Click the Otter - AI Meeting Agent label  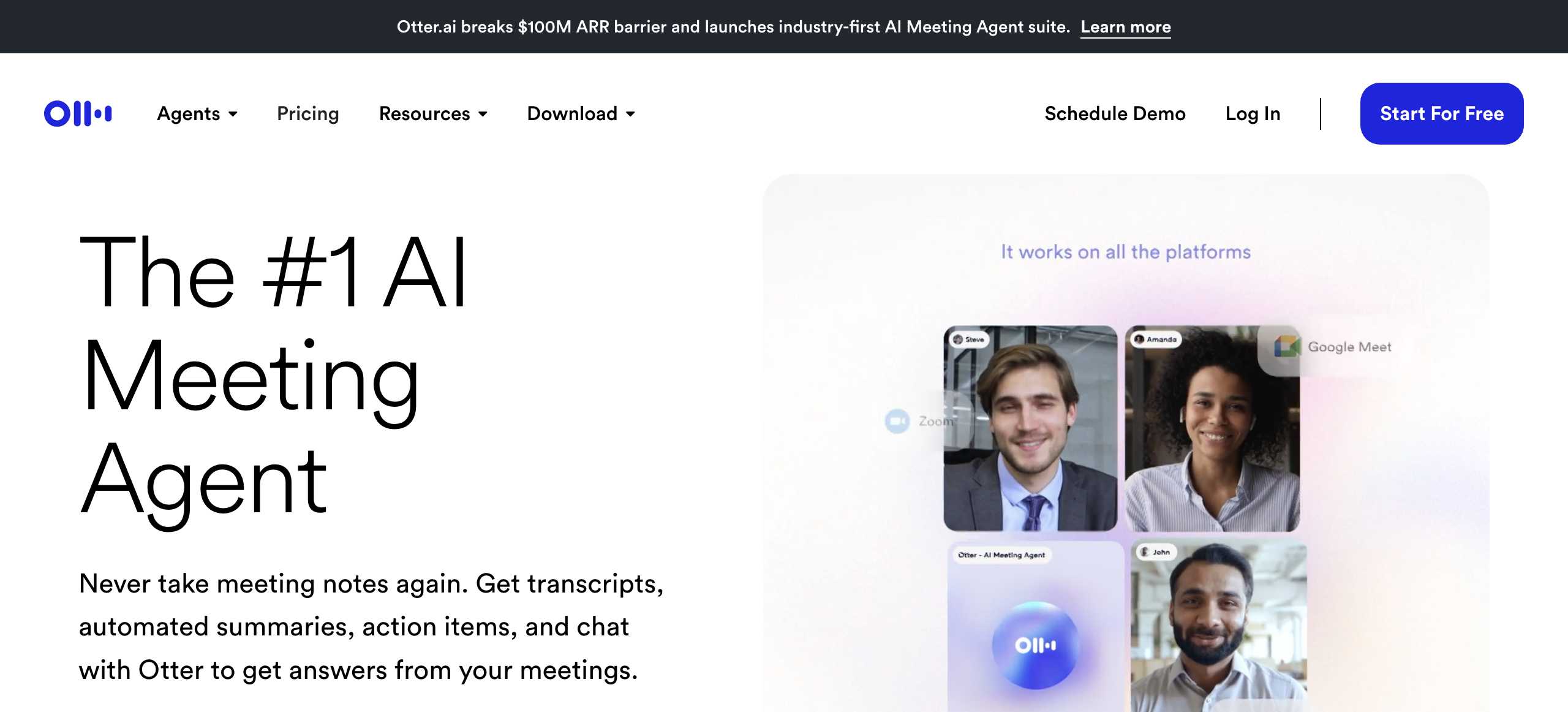[x=1001, y=555]
